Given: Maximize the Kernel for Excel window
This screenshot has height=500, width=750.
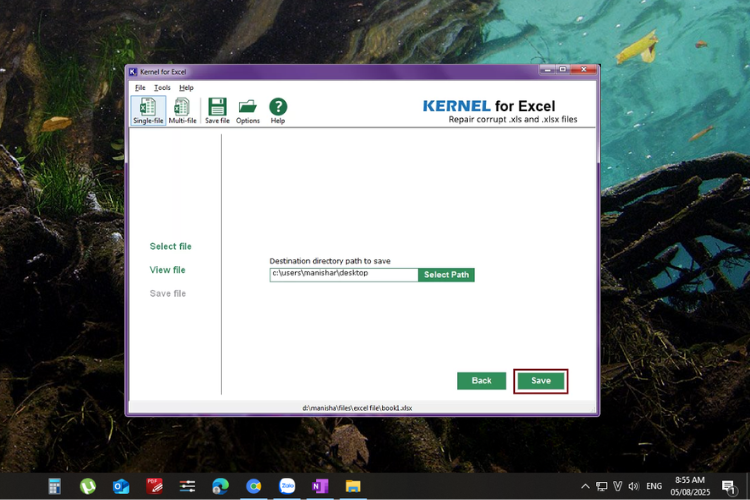Looking at the screenshot, I should [x=563, y=70].
